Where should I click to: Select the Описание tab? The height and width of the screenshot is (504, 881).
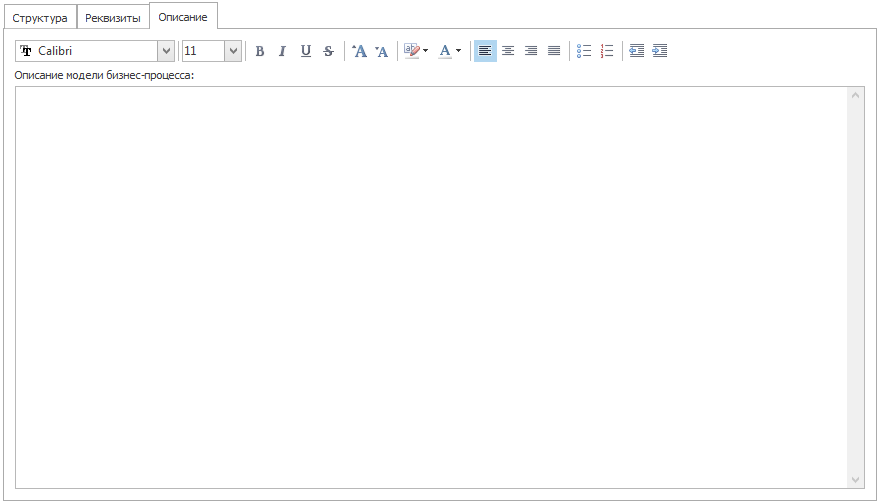tap(183, 17)
